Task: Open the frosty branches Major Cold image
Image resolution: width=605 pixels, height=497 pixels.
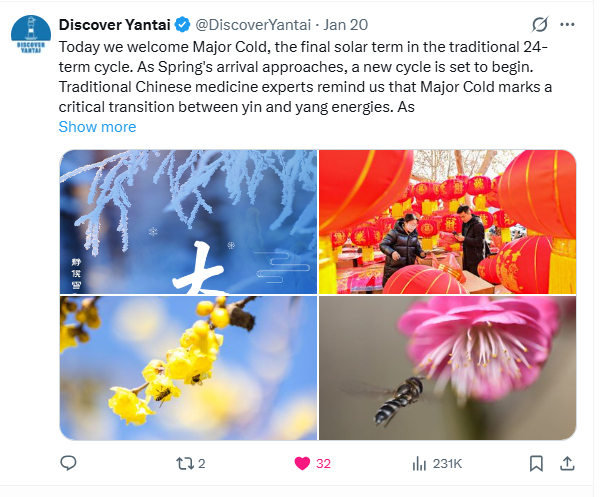Action: [x=188, y=222]
